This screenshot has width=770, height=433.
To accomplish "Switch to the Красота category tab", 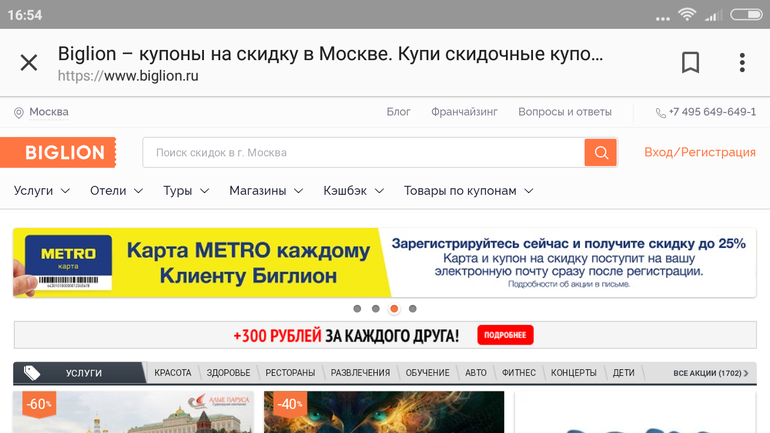I will point(173,373).
